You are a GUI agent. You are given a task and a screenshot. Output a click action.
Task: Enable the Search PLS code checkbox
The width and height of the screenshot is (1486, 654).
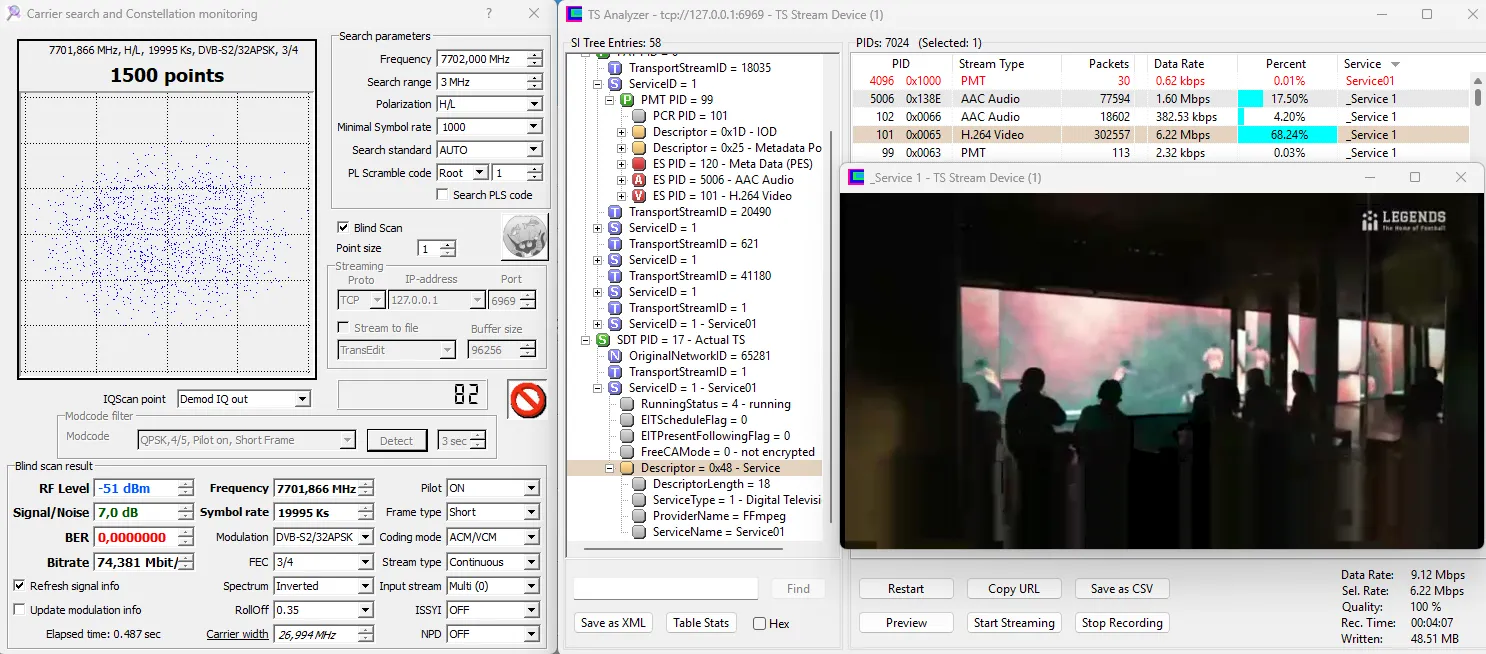(442, 195)
